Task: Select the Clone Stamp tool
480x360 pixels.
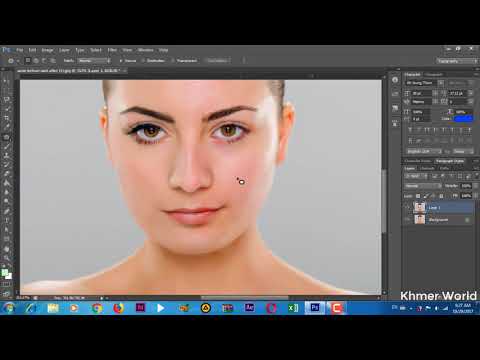Action: click(6, 156)
